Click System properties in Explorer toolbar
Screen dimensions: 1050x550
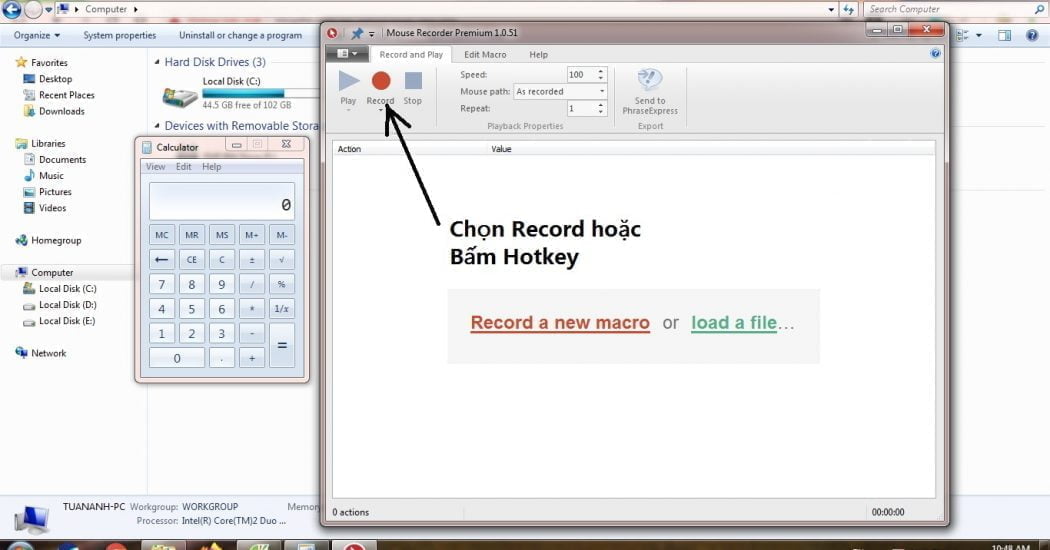(x=120, y=36)
